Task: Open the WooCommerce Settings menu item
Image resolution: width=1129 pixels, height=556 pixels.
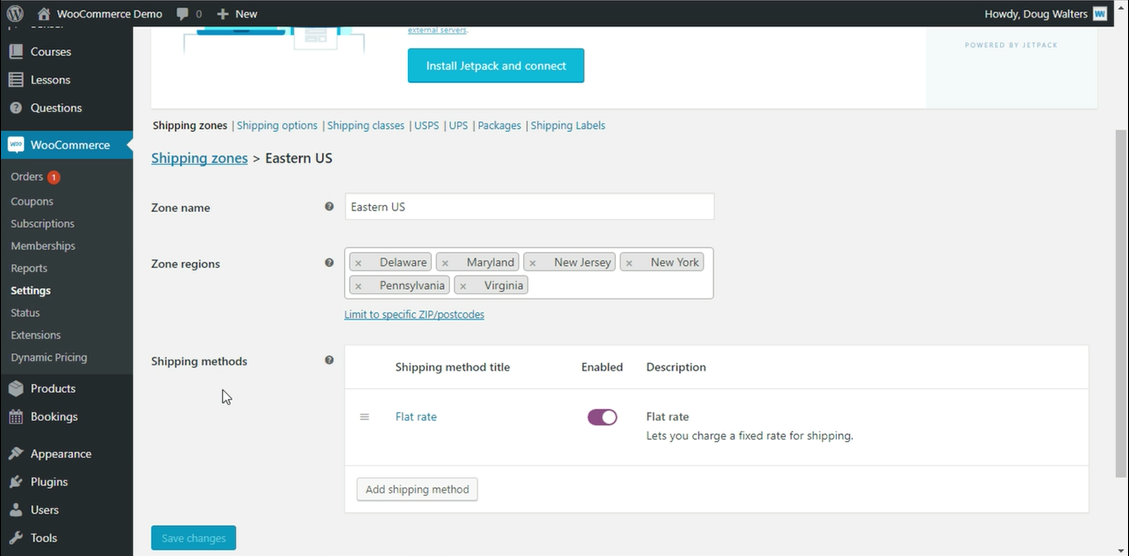Action: pyautogui.click(x=31, y=291)
